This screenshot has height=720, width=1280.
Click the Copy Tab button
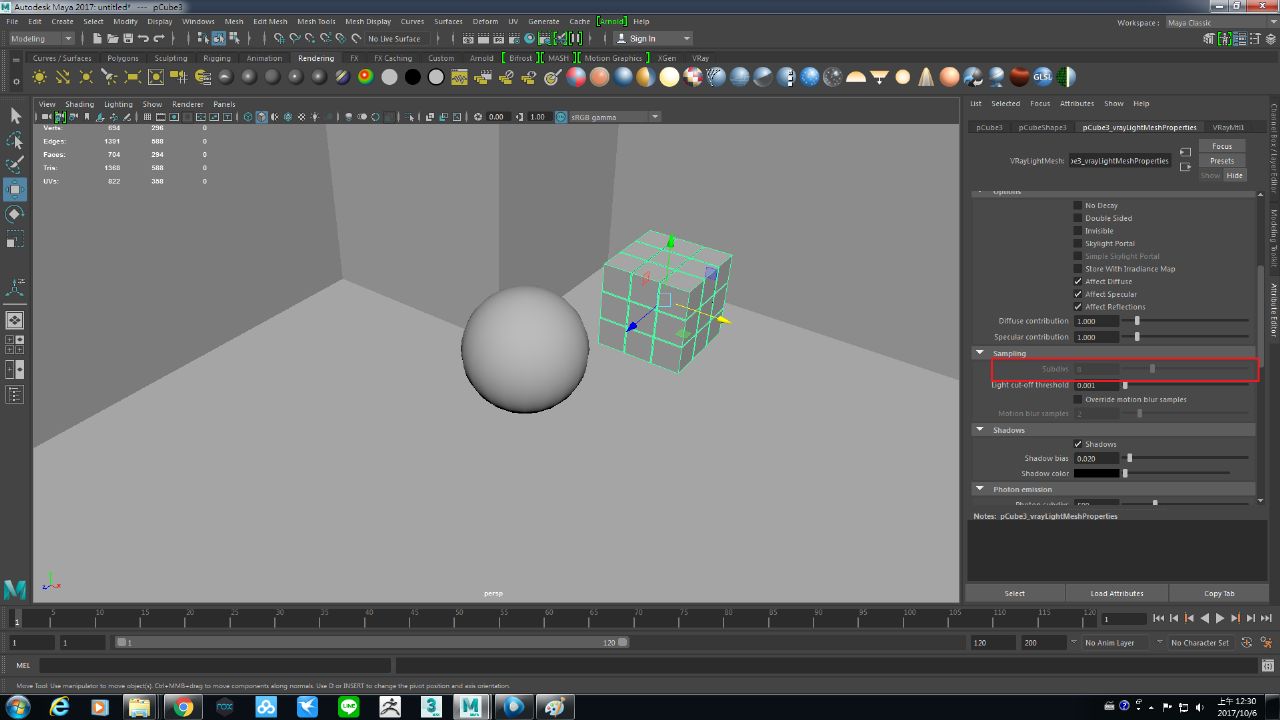pos(1219,593)
